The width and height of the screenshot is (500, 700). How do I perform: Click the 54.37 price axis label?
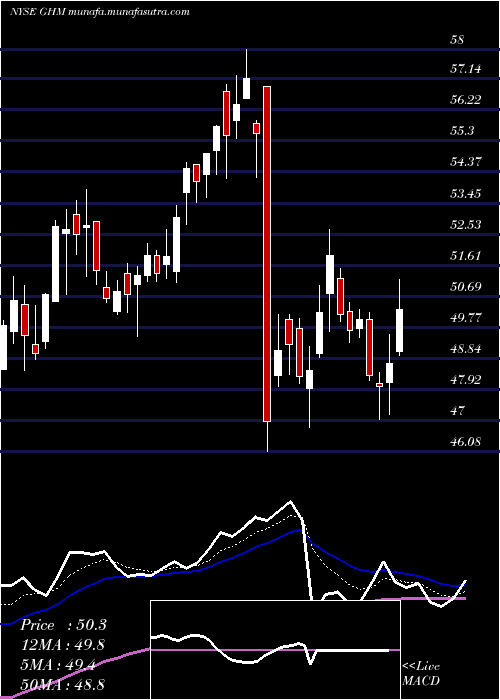466,162
